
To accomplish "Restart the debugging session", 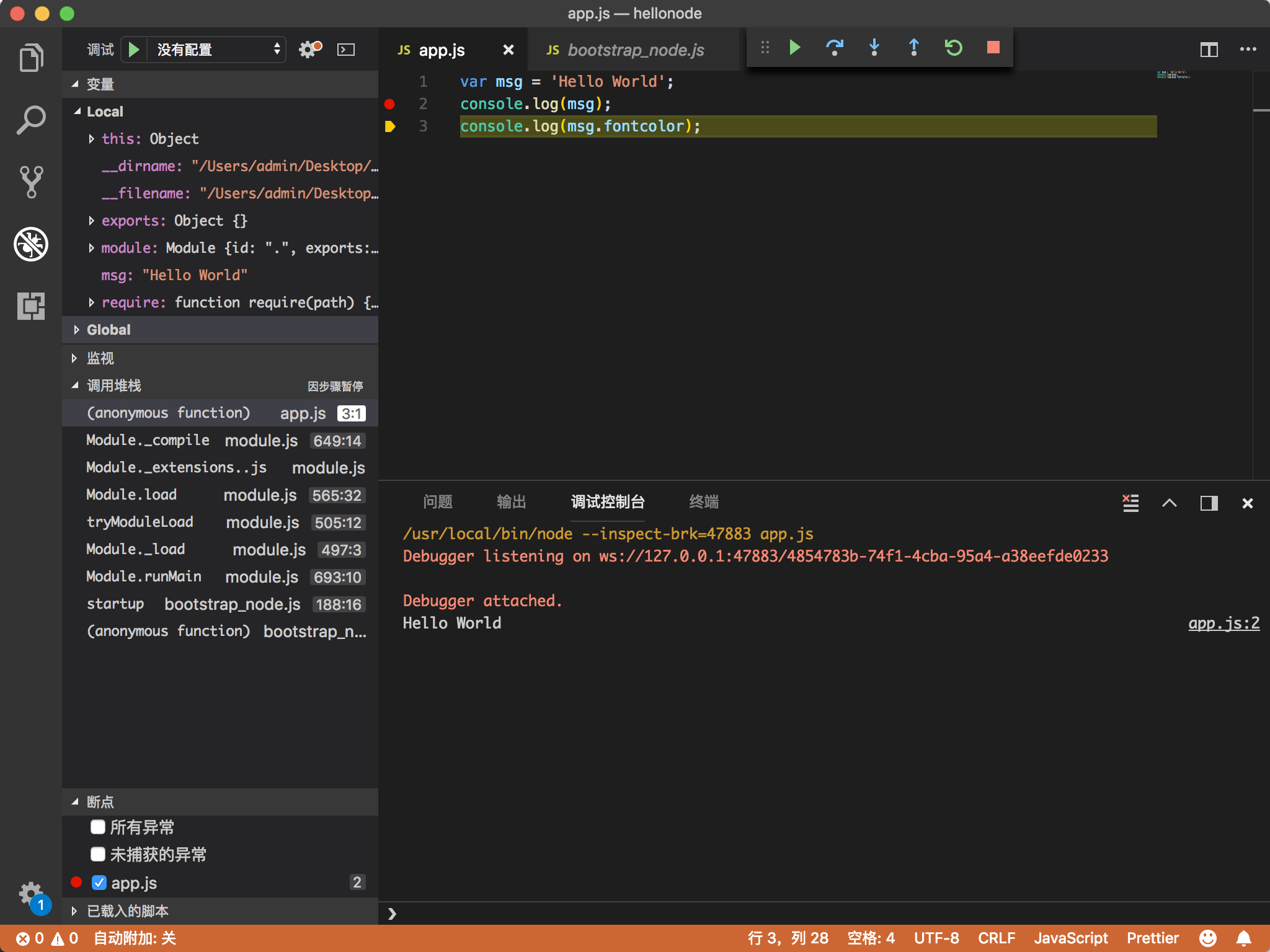I will pos(953,48).
